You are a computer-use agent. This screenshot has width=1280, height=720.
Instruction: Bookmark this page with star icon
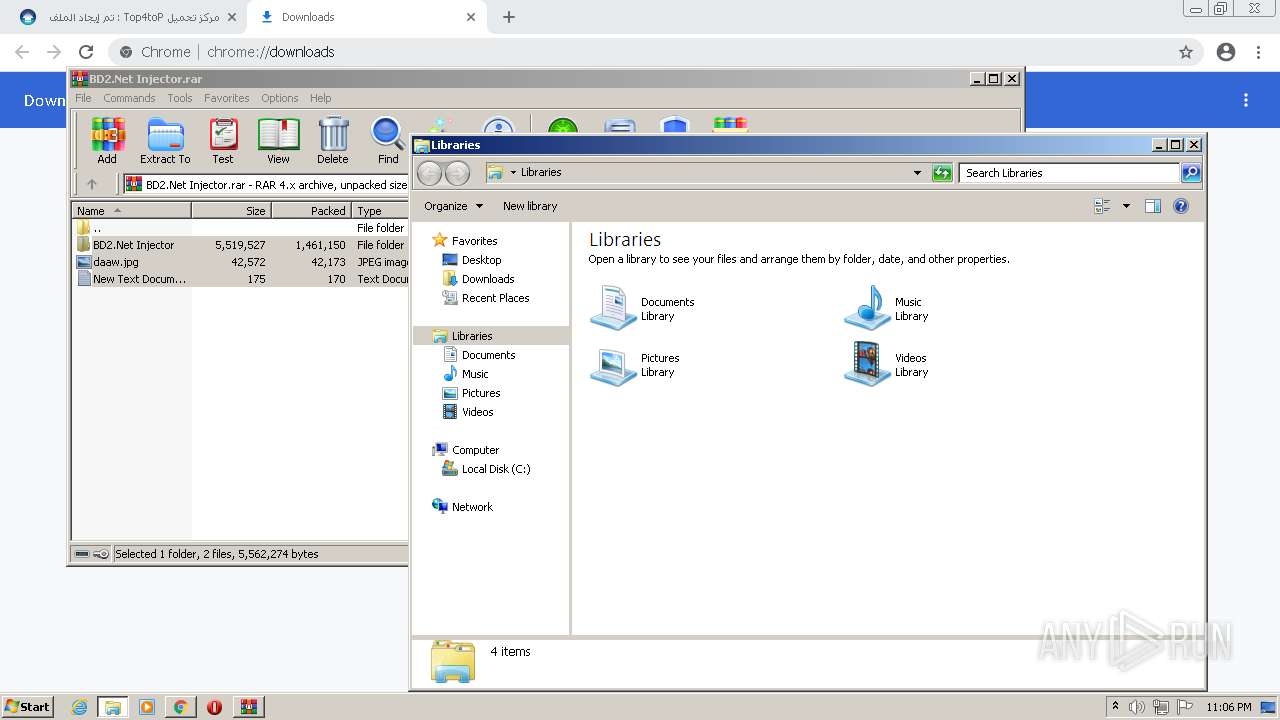1186,52
